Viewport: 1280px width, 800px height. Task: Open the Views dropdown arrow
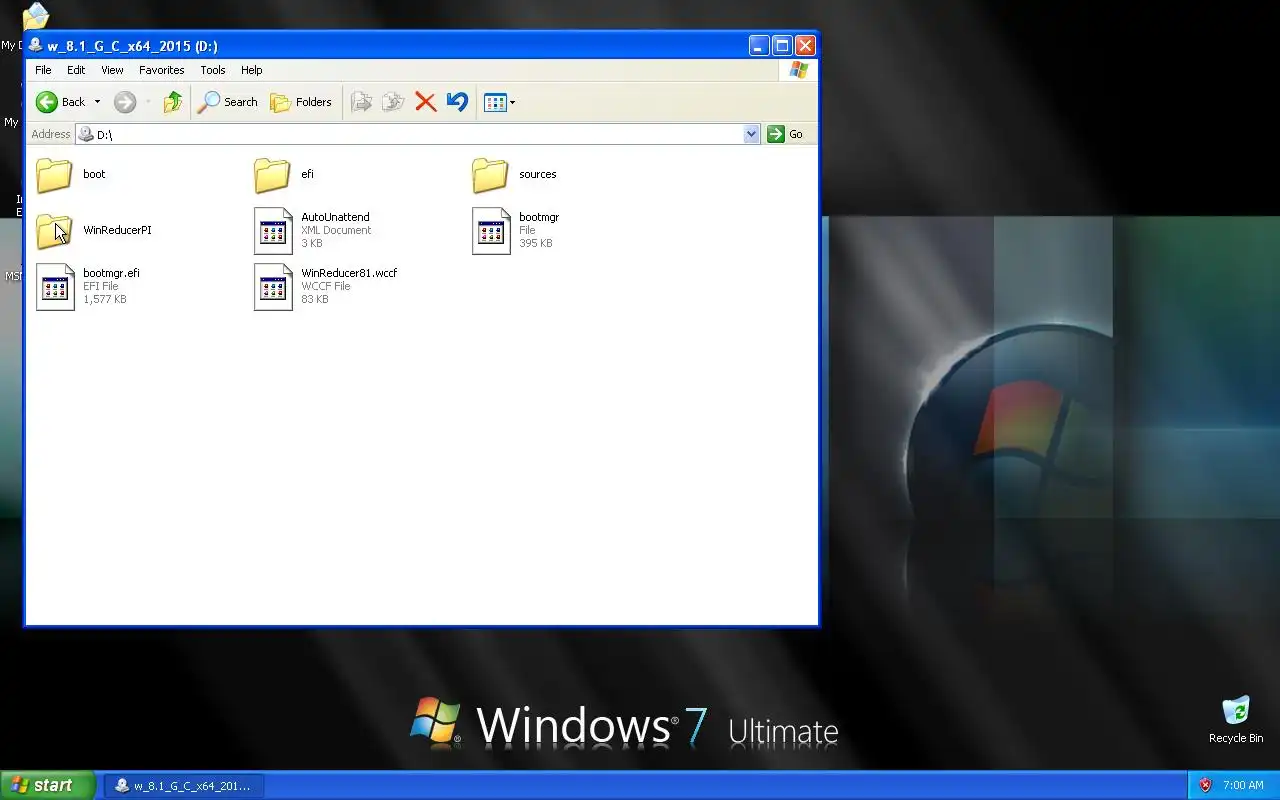pyautogui.click(x=512, y=102)
